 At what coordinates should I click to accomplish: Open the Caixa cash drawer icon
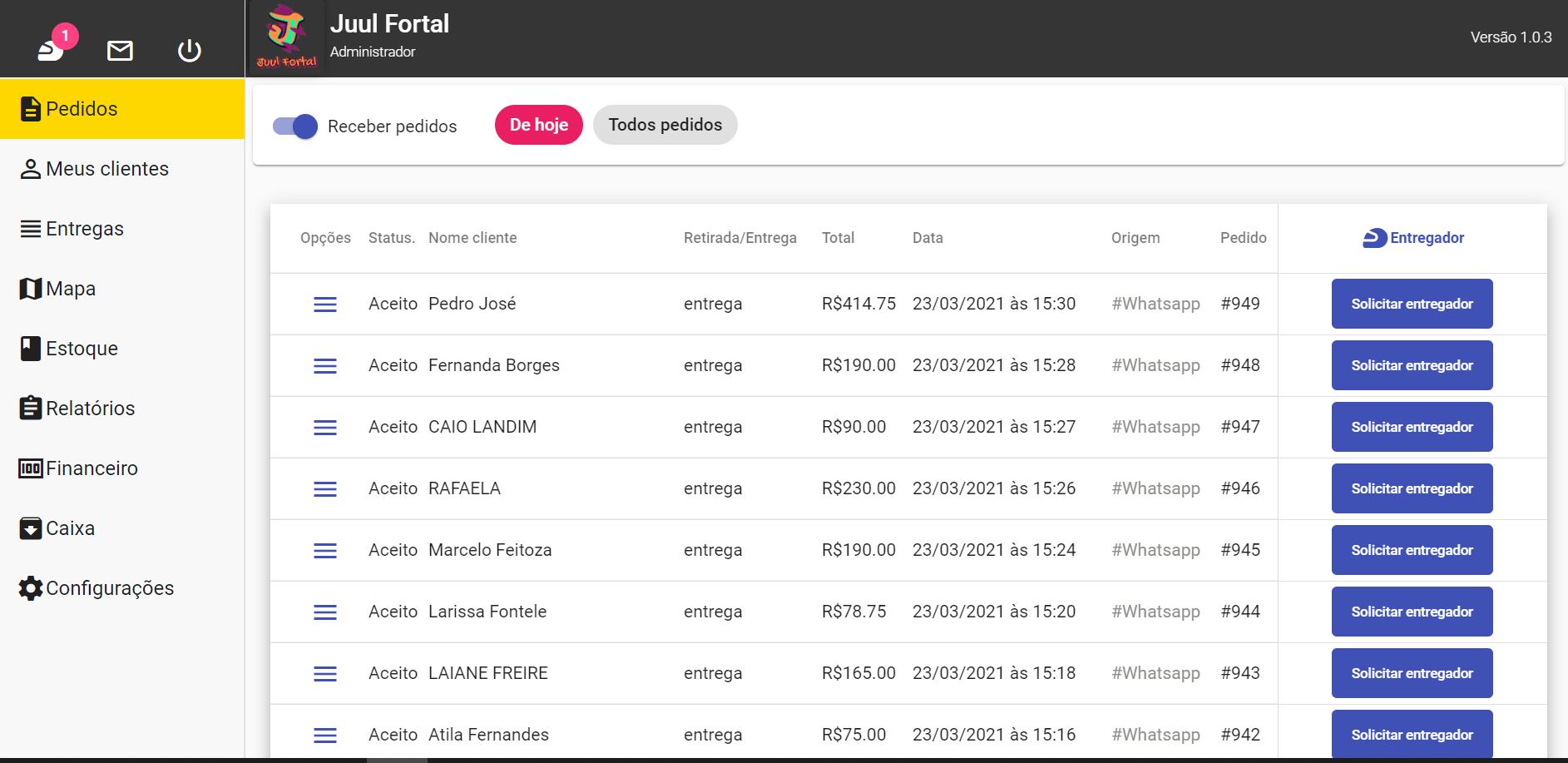(30, 528)
